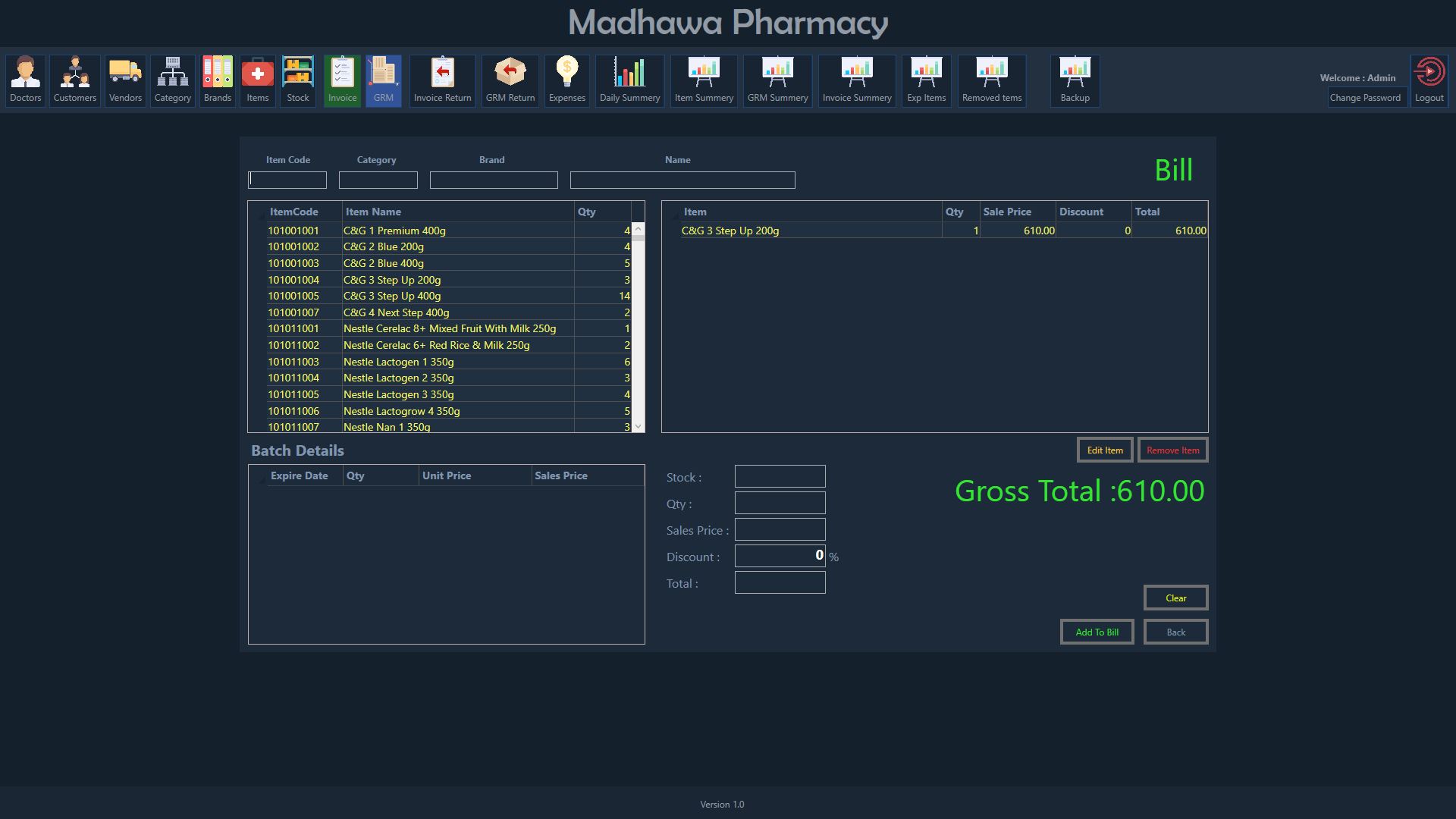Click the Discount percentage field

click(780, 557)
